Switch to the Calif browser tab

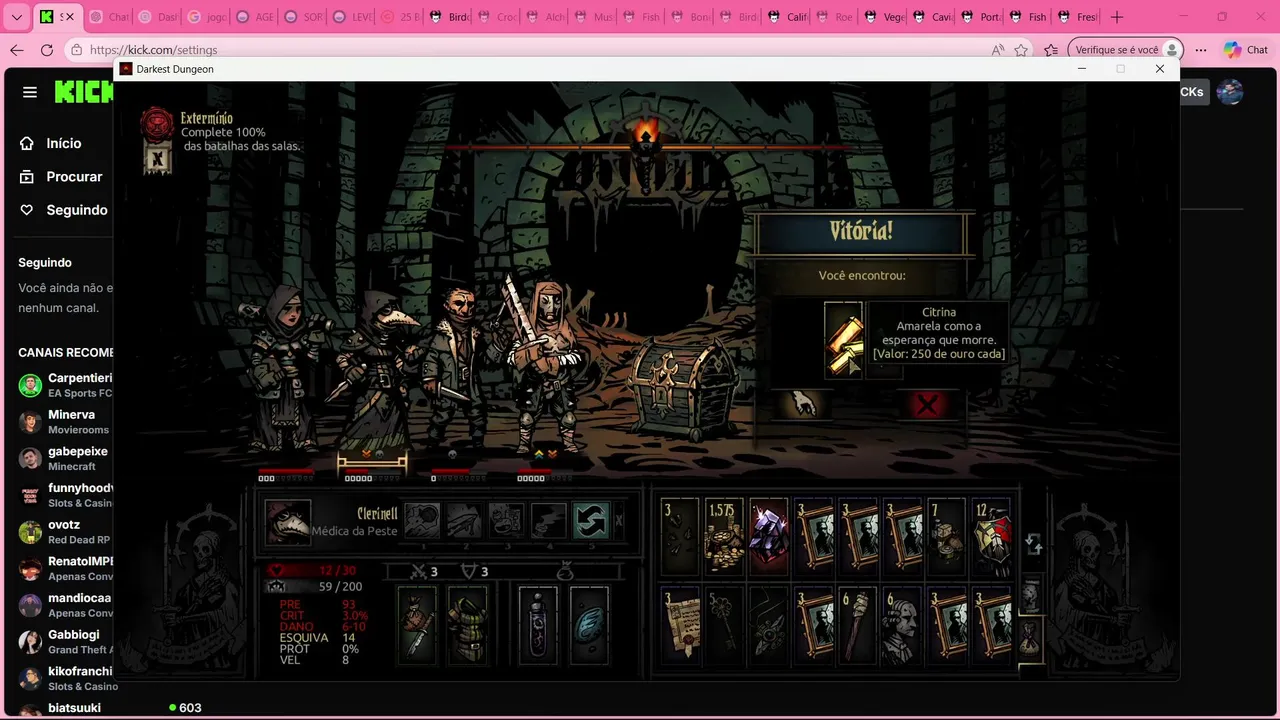[x=786, y=17]
